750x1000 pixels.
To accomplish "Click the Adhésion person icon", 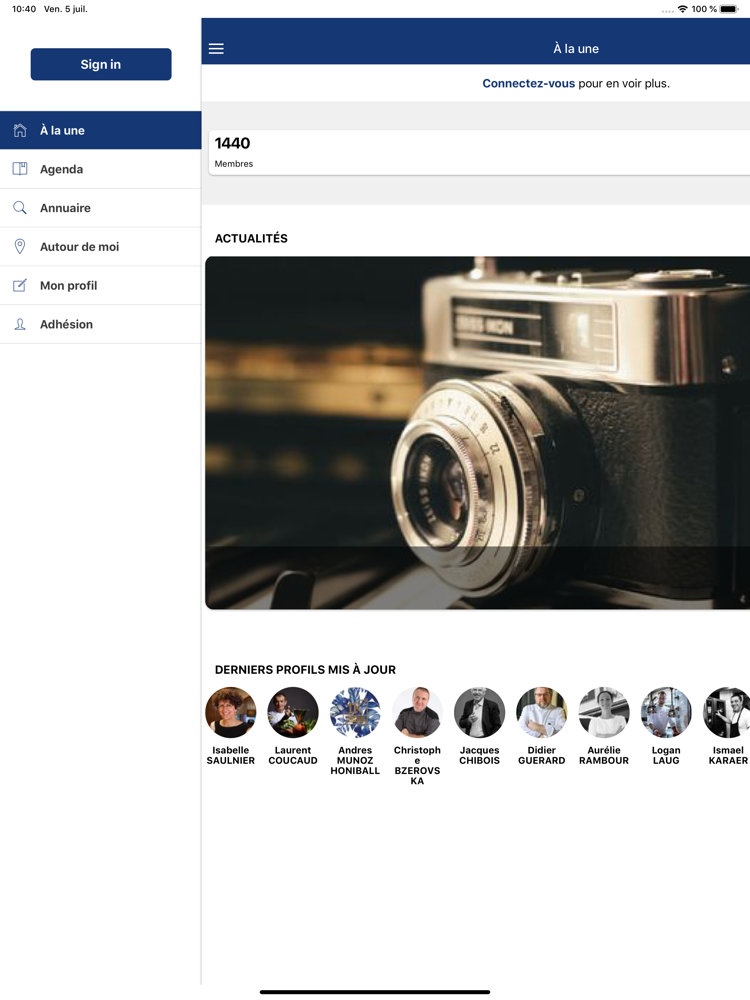I will (x=20, y=324).
